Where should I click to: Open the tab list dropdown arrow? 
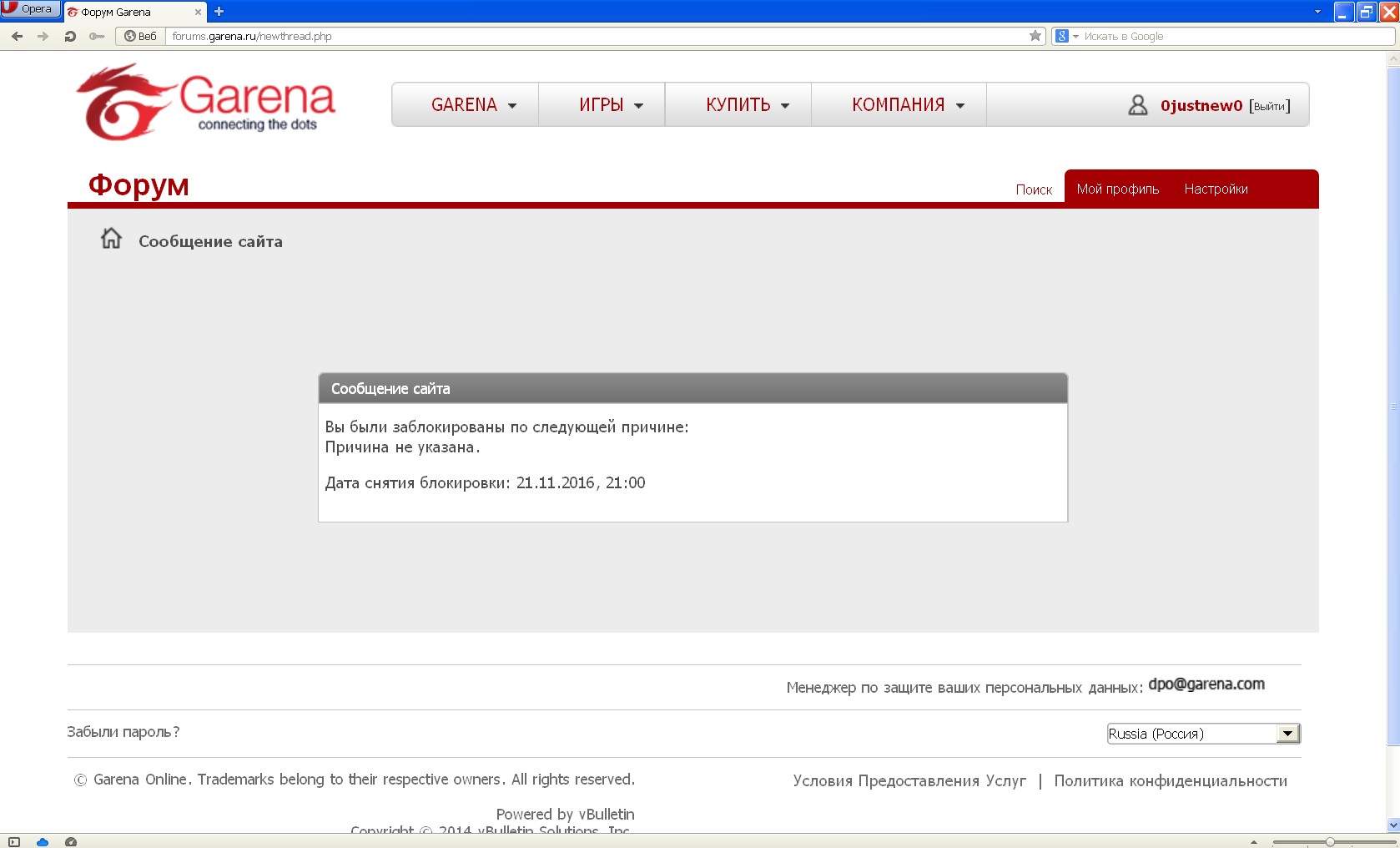[1317, 12]
